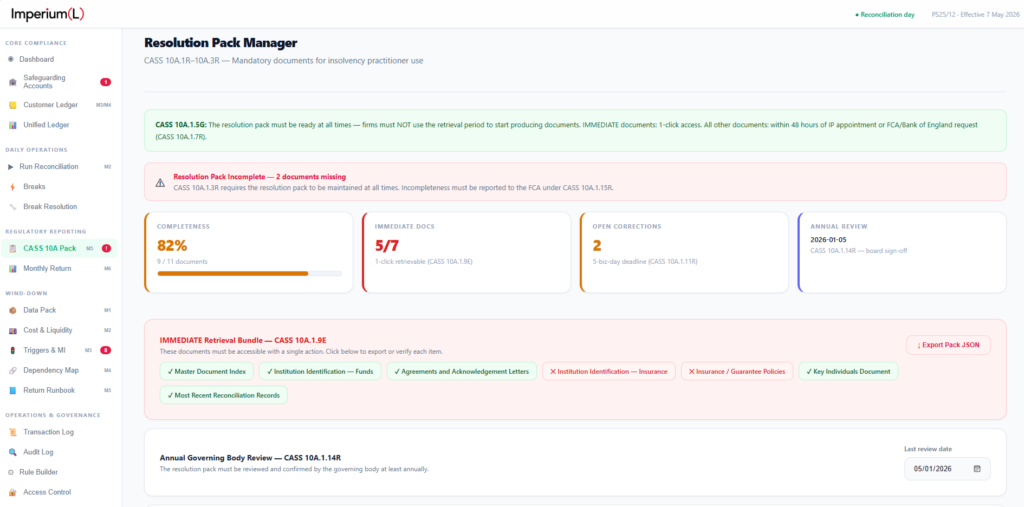Click the Reconciliation day status indicator
Image resolution: width=1024 pixels, height=507 pixels.
click(x=884, y=14)
